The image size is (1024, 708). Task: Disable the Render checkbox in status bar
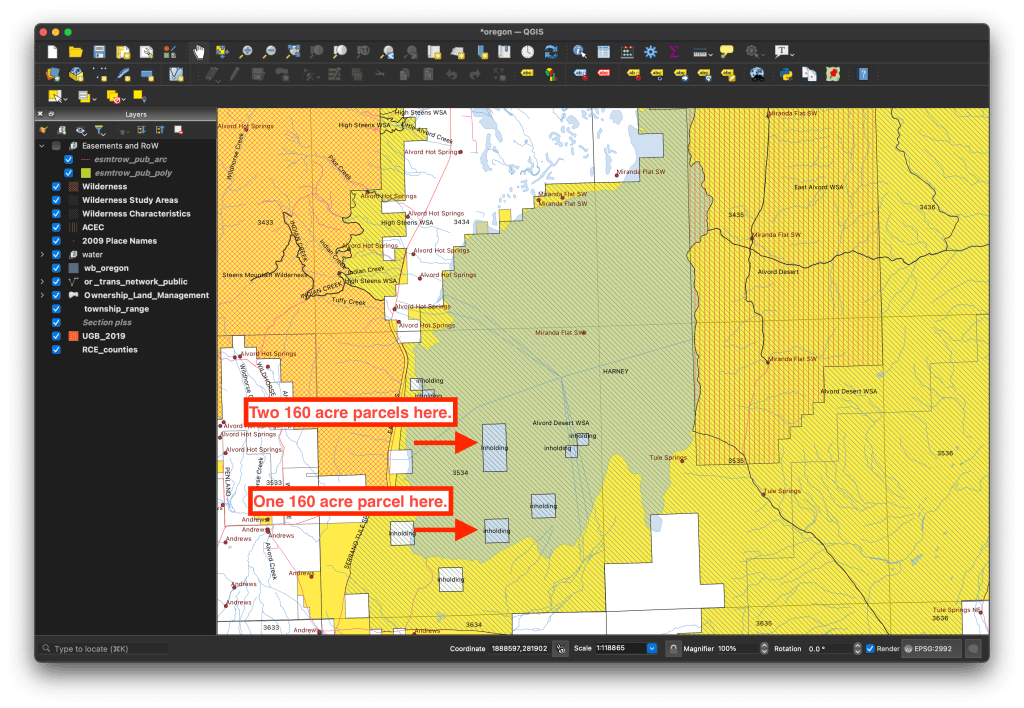pyautogui.click(x=870, y=648)
